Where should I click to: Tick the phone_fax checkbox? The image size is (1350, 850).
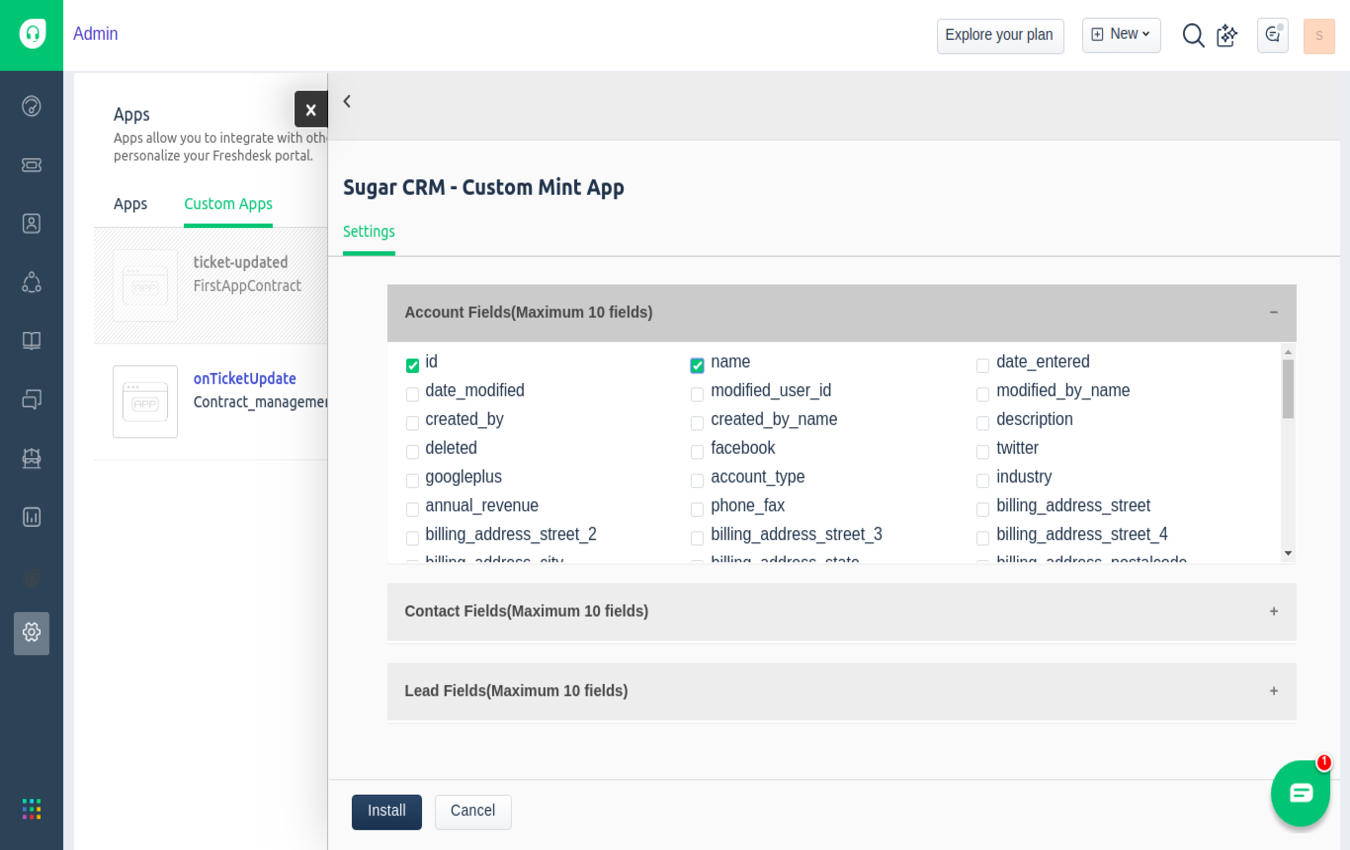(697, 509)
